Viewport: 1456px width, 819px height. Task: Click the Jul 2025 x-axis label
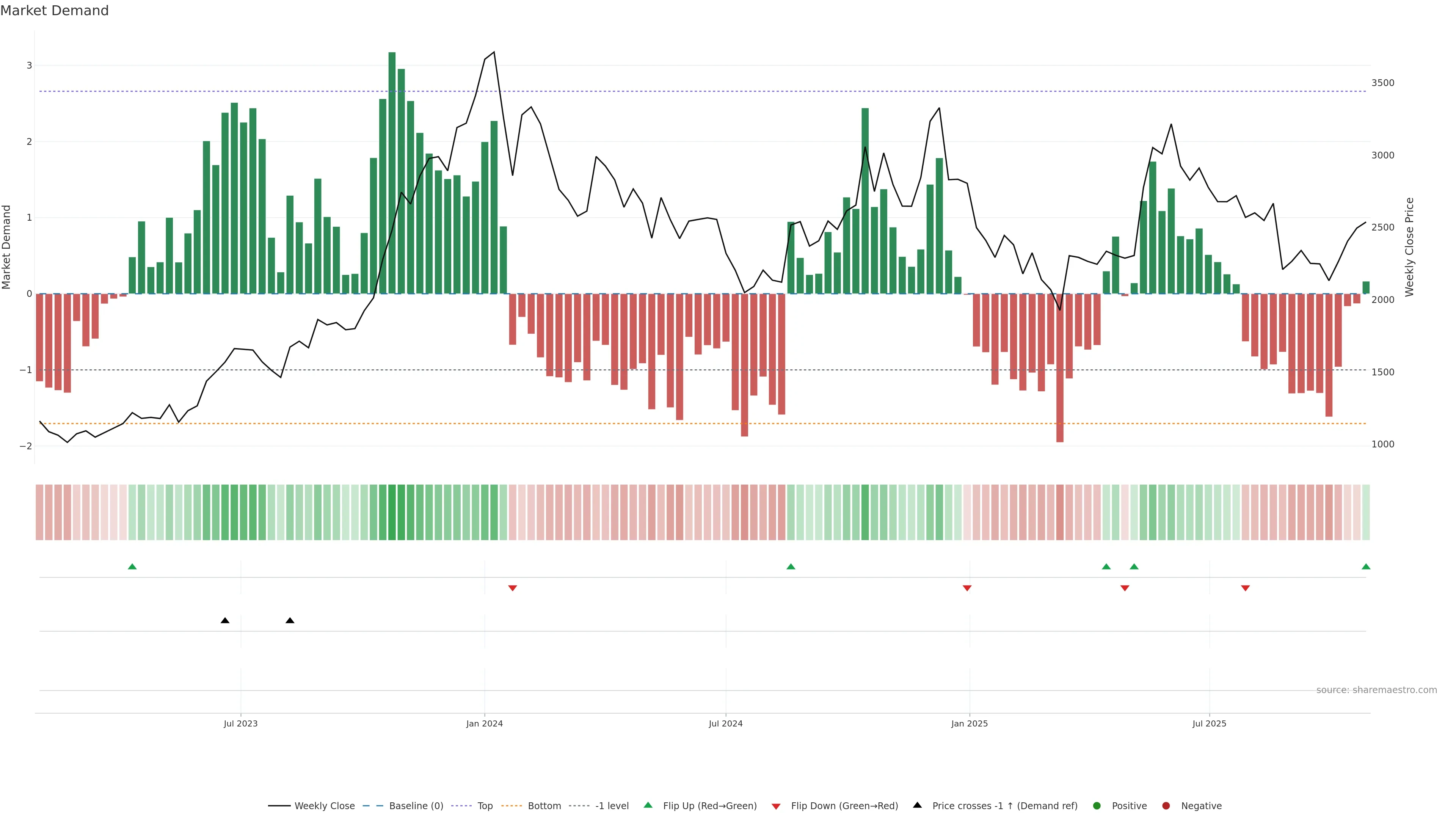tap(1209, 723)
